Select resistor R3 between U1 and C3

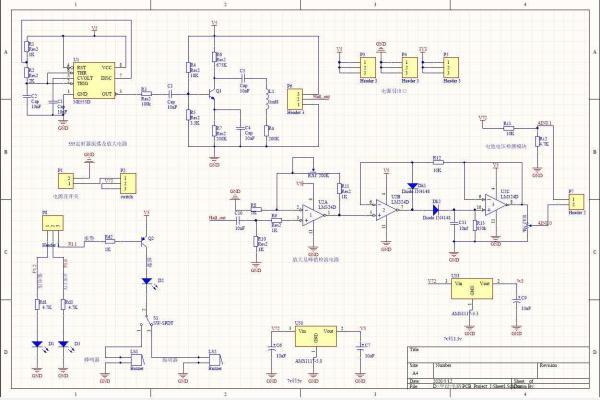(x=146, y=95)
